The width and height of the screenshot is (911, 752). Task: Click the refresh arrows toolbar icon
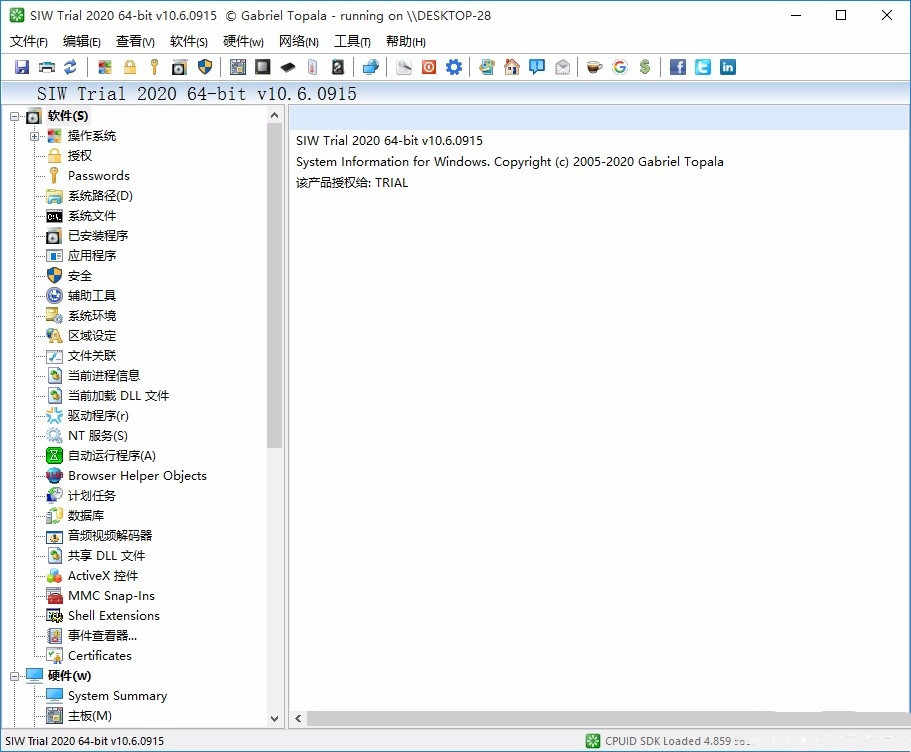coord(70,67)
